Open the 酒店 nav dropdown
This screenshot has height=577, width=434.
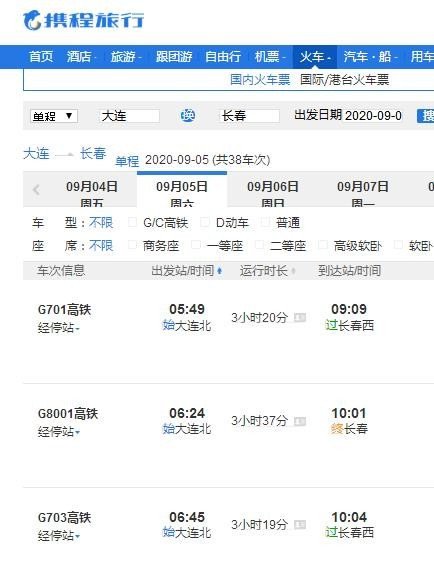click(81, 57)
